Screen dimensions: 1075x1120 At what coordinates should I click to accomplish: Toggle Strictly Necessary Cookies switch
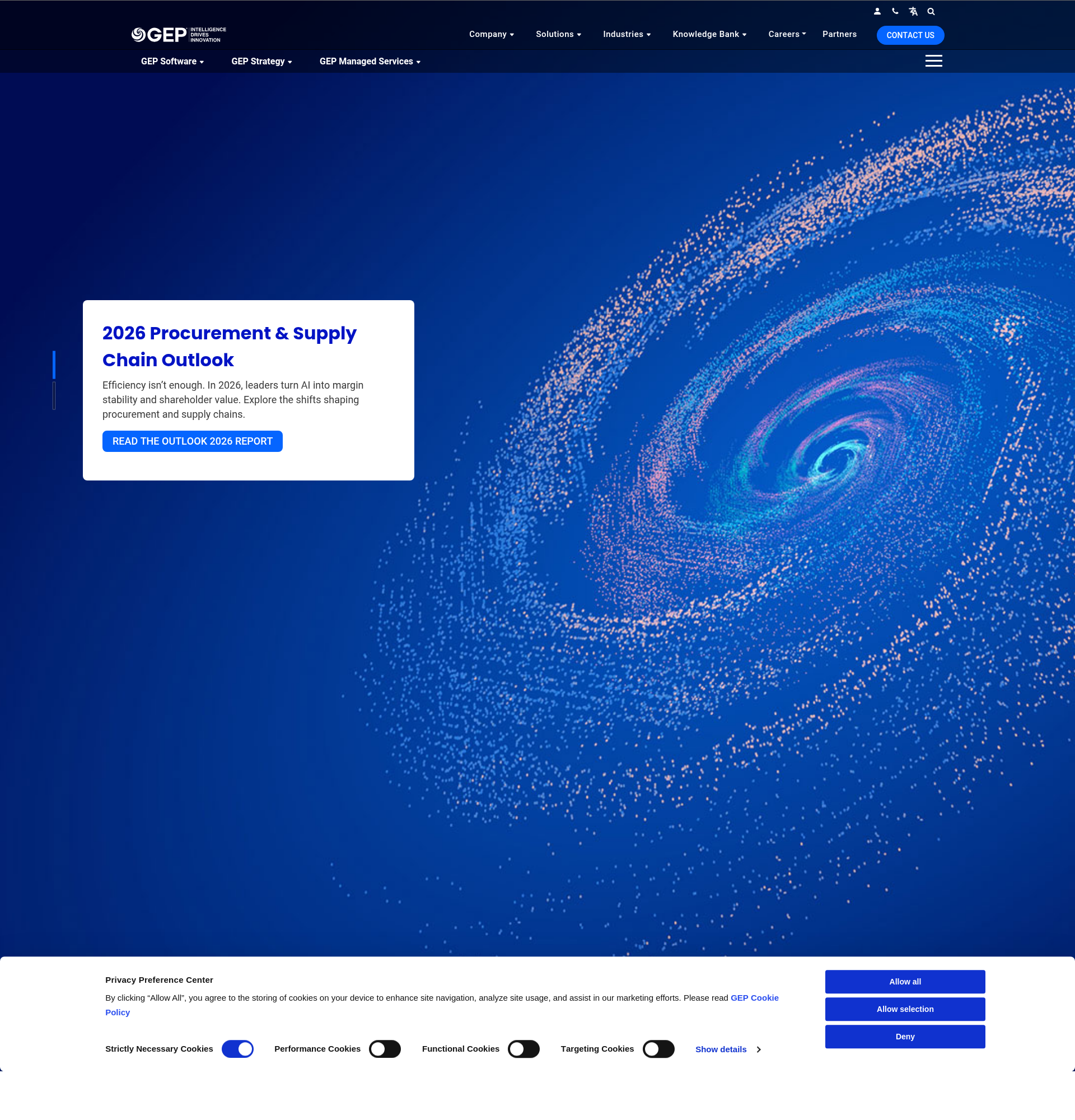237,1049
